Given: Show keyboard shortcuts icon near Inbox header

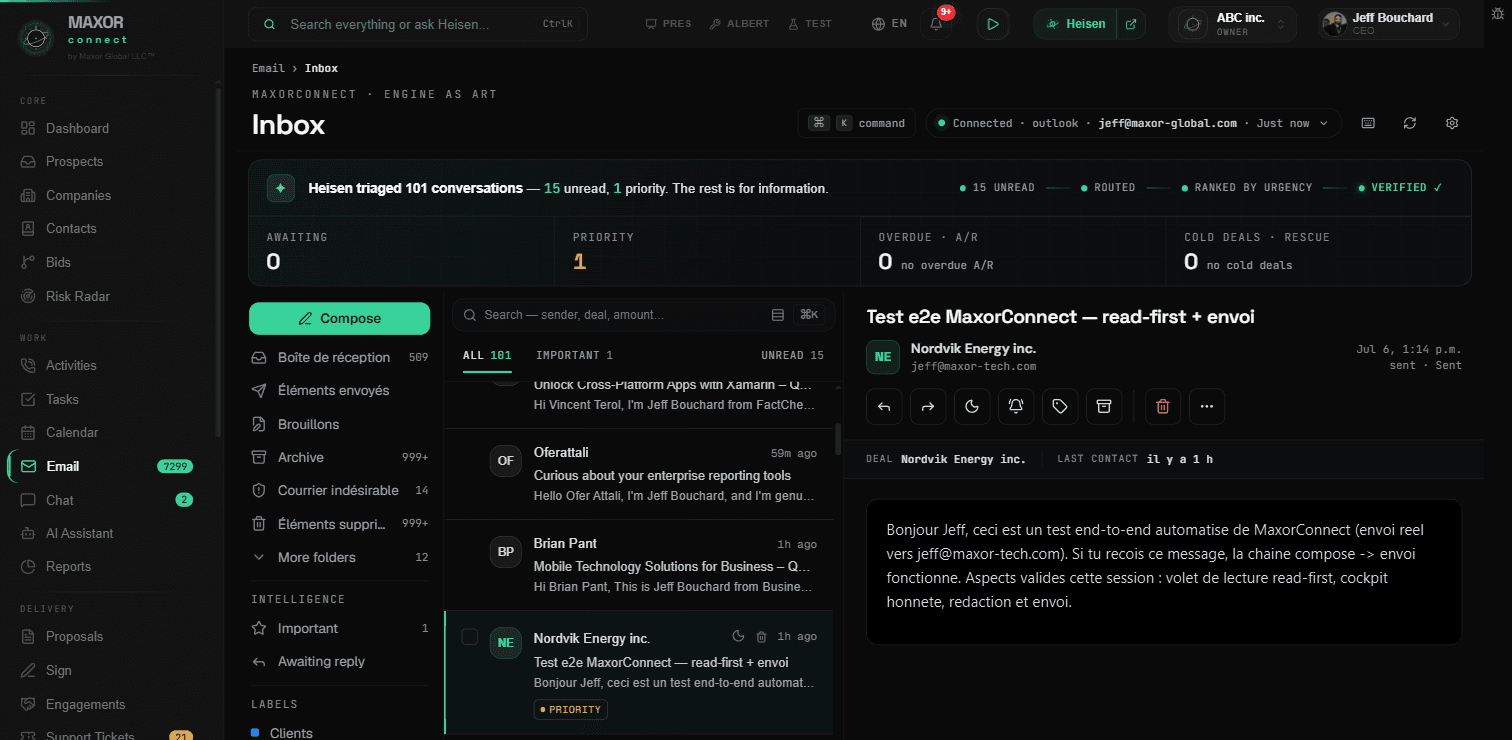Looking at the screenshot, I should pyautogui.click(x=1368, y=123).
